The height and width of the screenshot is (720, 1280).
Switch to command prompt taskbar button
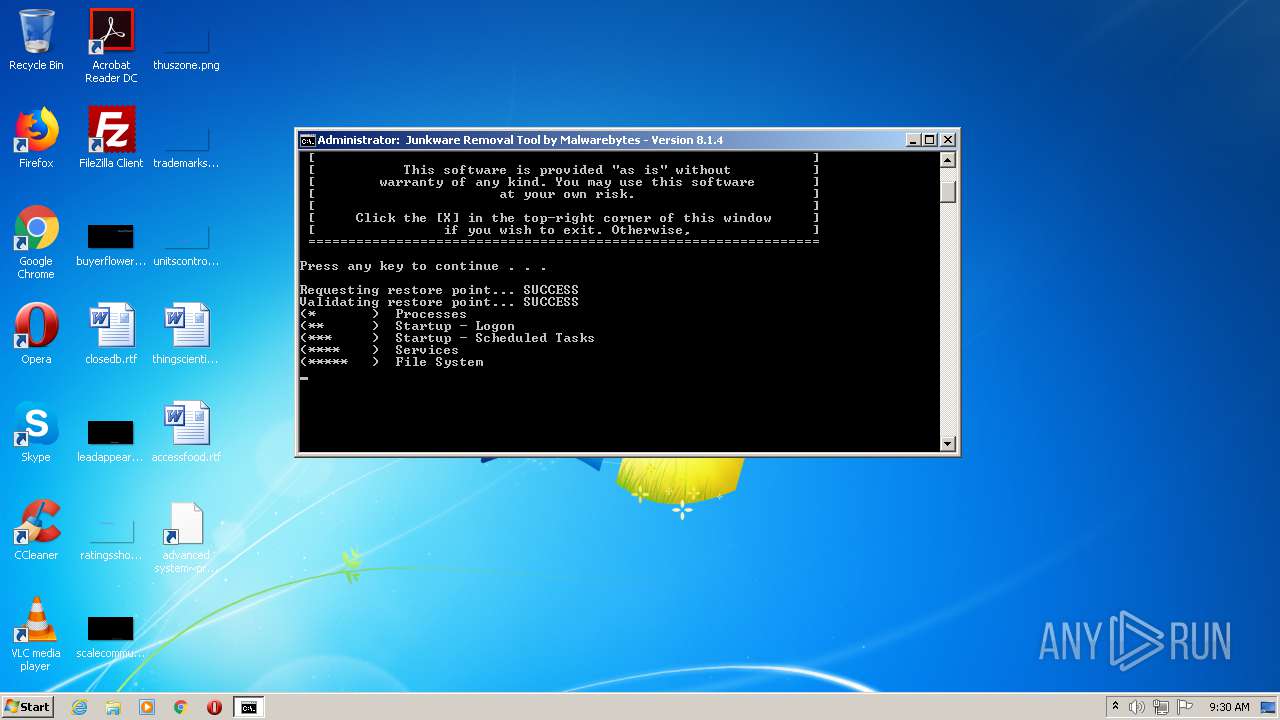click(x=248, y=707)
